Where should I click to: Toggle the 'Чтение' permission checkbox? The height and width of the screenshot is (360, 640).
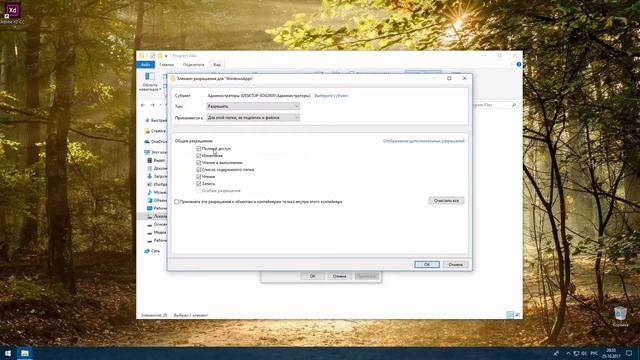(199, 176)
